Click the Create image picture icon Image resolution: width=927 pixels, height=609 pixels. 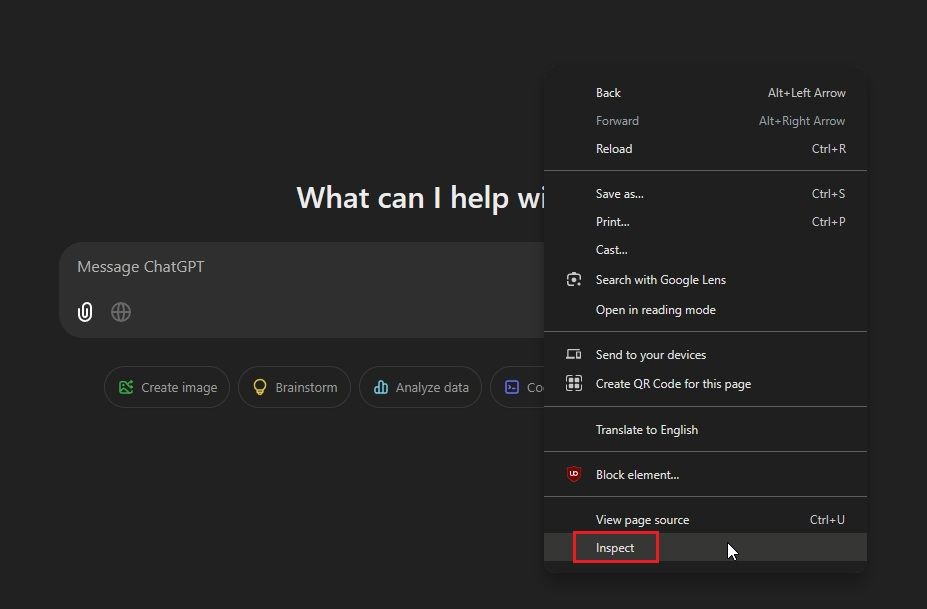[x=126, y=387]
